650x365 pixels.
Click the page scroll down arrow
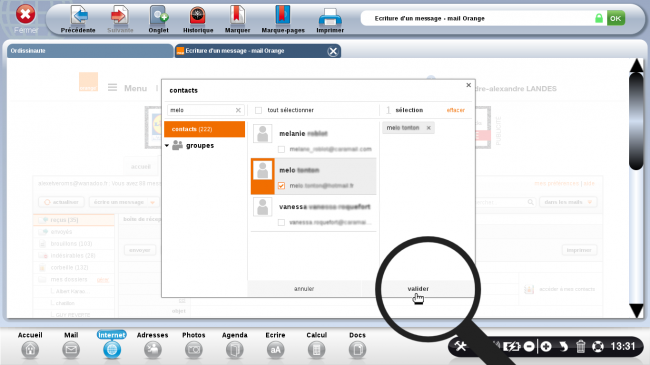[x=636, y=311]
